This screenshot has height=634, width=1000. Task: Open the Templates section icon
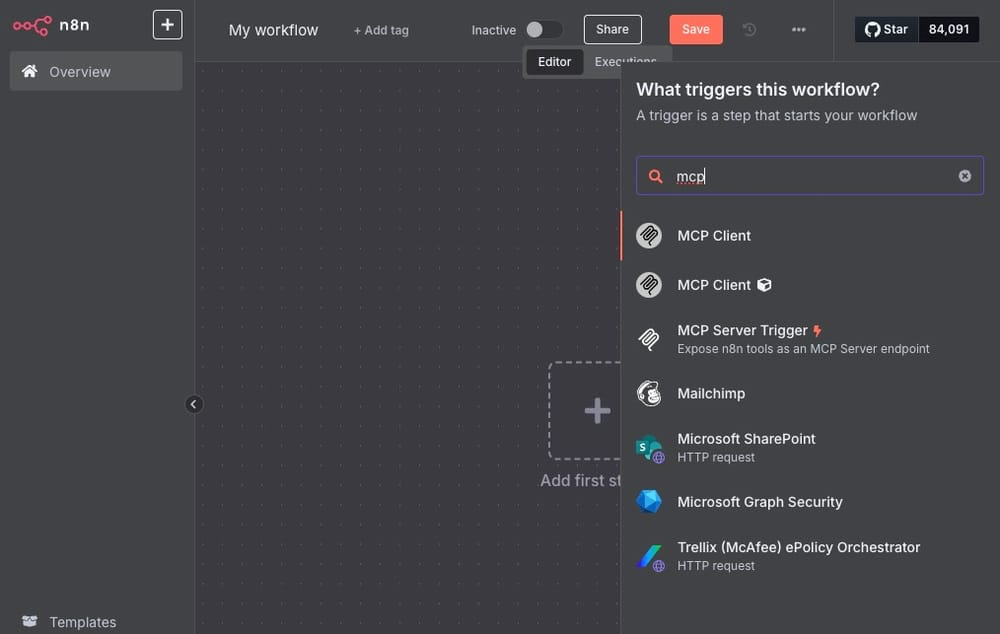click(x=29, y=620)
